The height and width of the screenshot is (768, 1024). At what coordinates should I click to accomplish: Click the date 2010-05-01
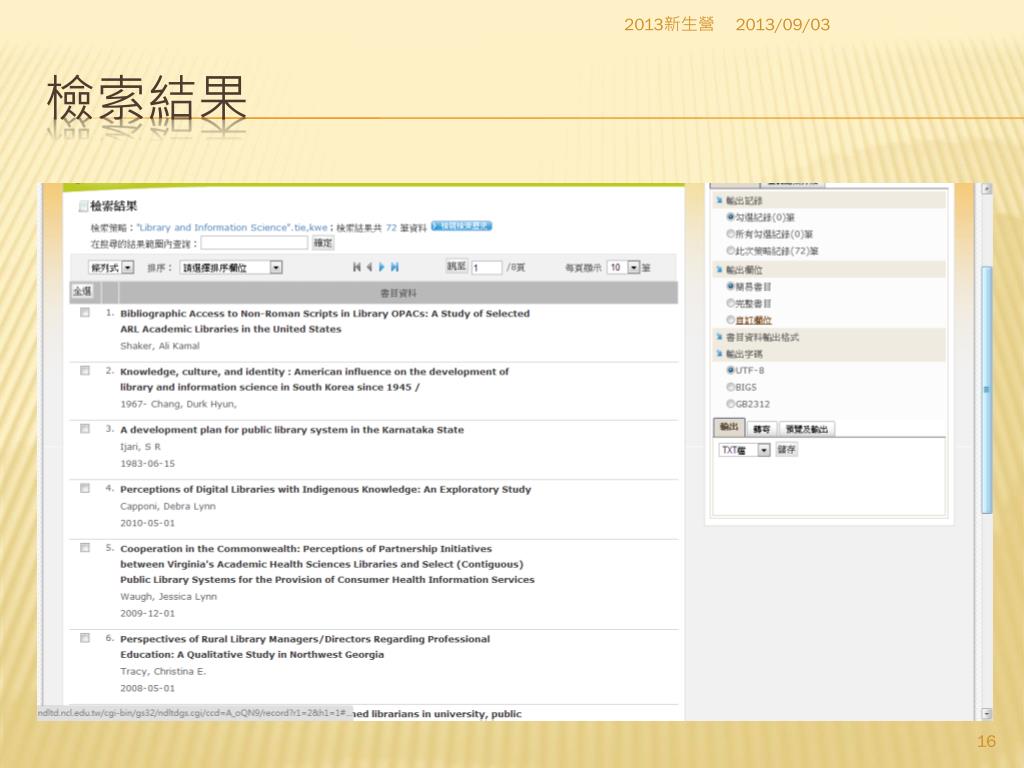(148, 522)
